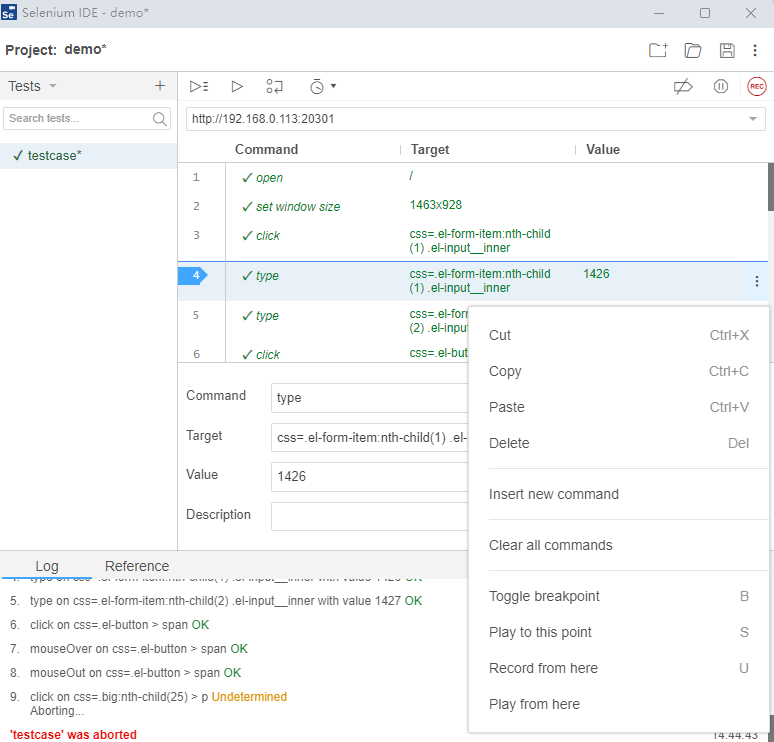The height and width of the screenshot is (742, 774).
Task: Open project more options menu
Action: coord(755,50)
